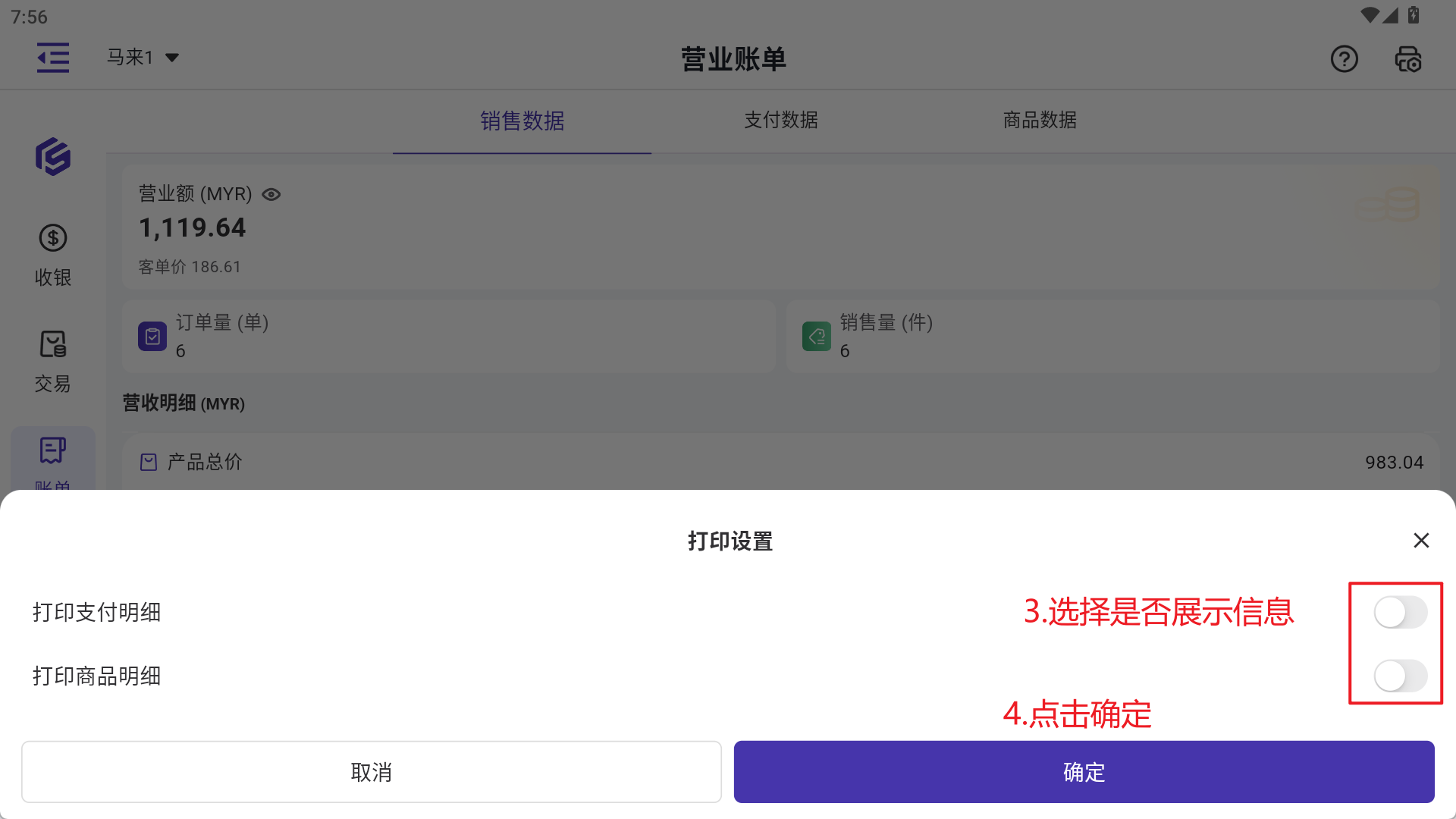This screenshot has height=819, width=1456.
Task: Enable the 打印支付明细 toggle
Action: click(1400, 612)
